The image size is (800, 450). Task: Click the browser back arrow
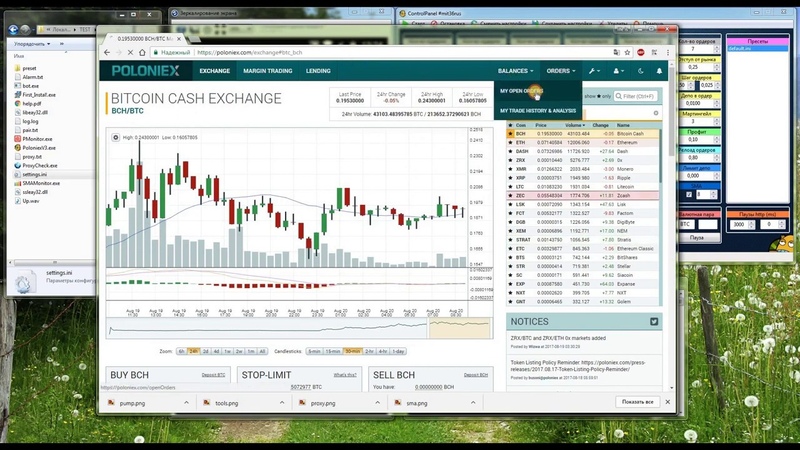tap(107, 52)
